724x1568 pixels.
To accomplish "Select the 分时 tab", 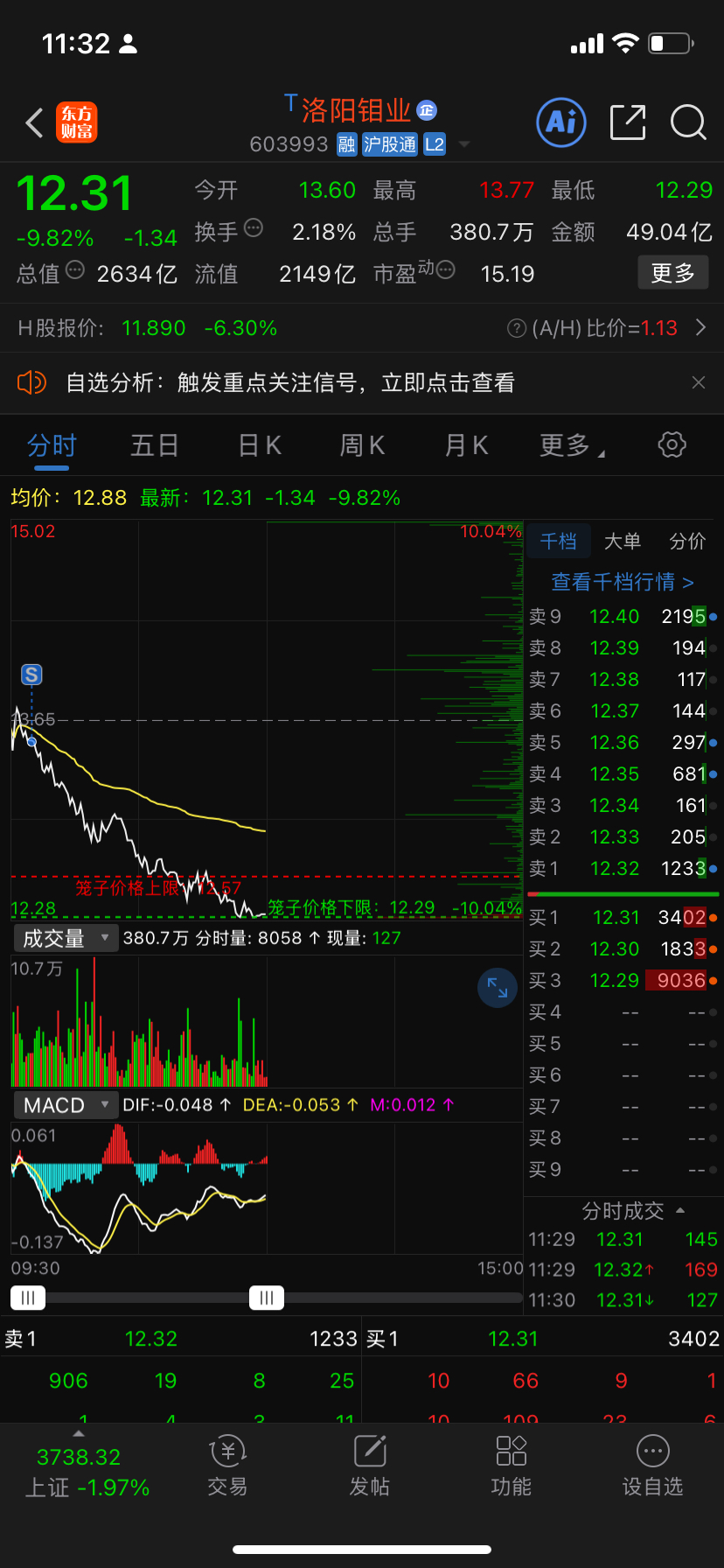I will click(52, 445).
